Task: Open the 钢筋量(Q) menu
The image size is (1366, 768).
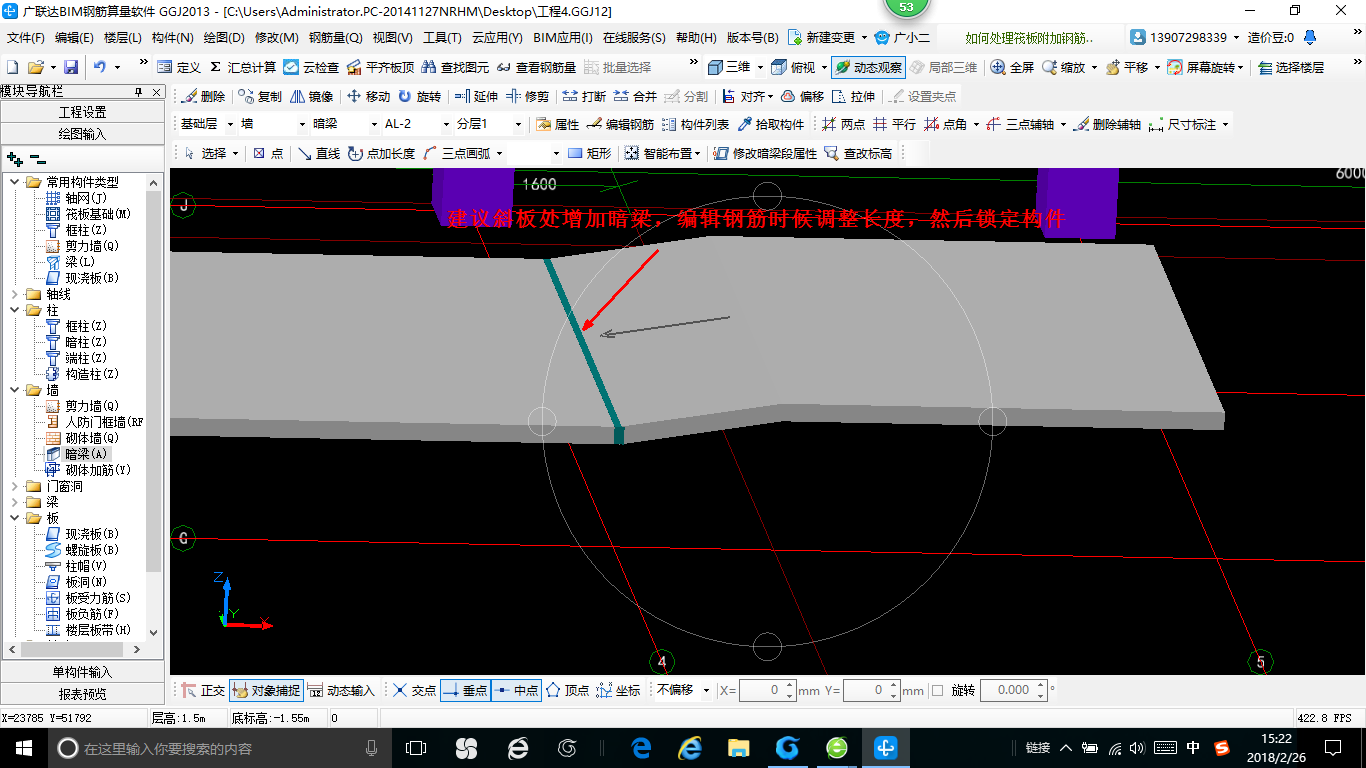Action: pos(336,38)
